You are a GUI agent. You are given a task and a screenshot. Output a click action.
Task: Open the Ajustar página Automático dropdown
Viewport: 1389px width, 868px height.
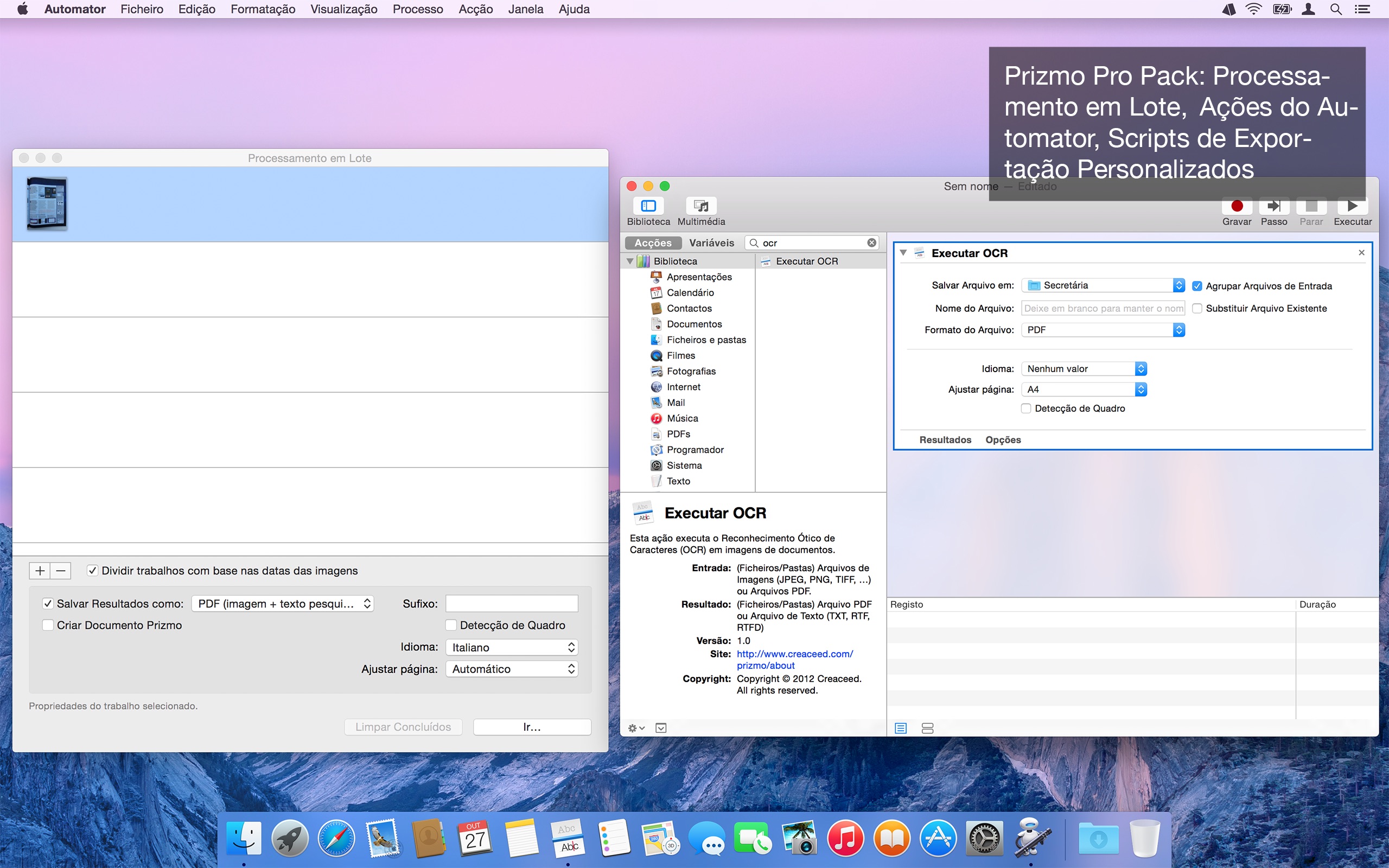point(512,669)
